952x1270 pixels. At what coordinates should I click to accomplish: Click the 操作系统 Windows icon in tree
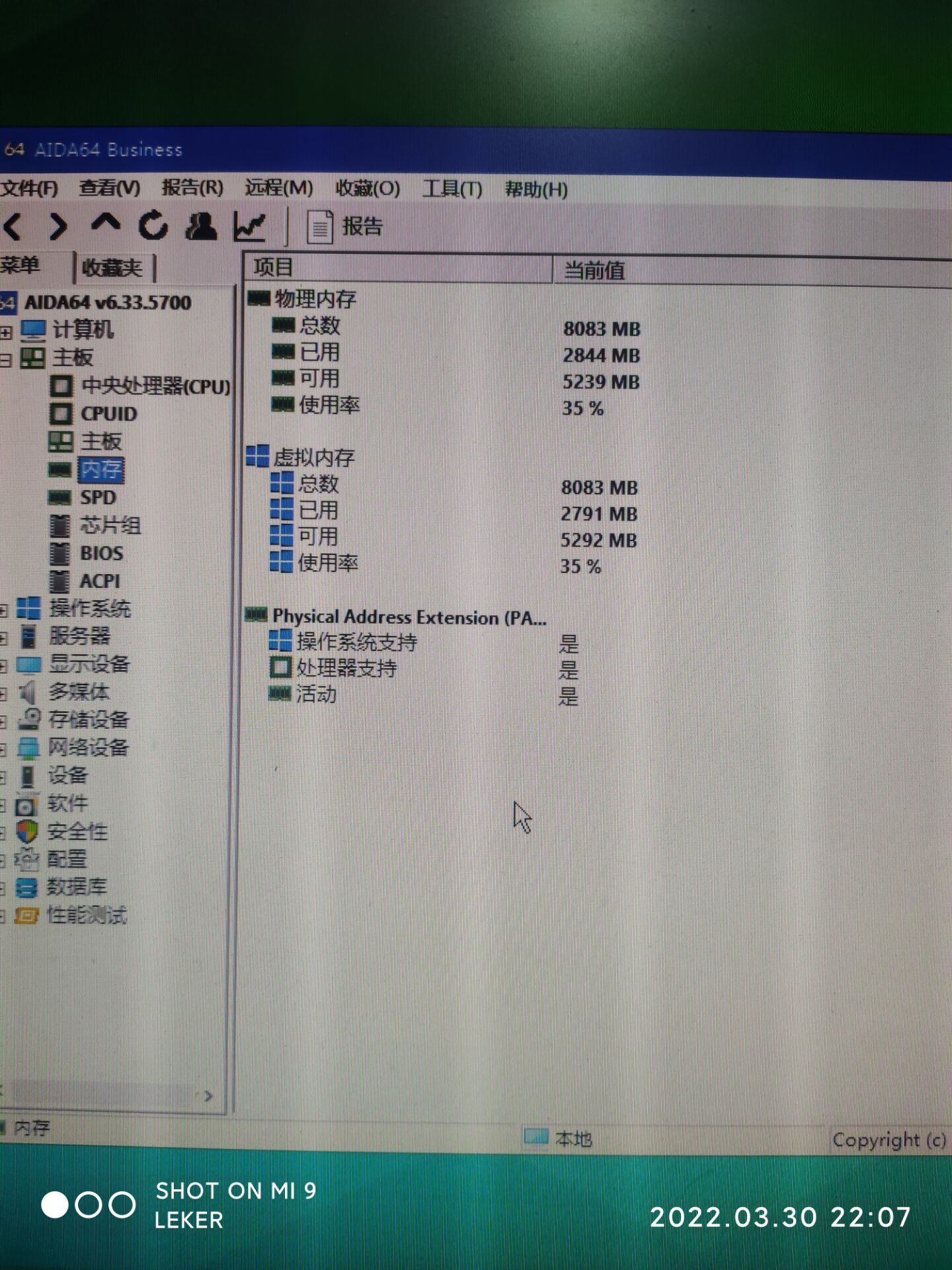click(28, 609)
